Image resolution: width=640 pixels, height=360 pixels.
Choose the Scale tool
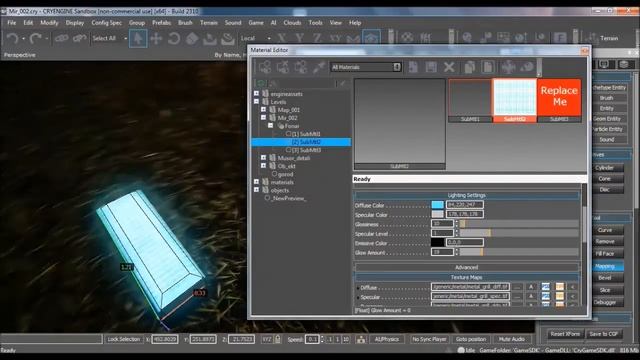click(x=192, y=38)
